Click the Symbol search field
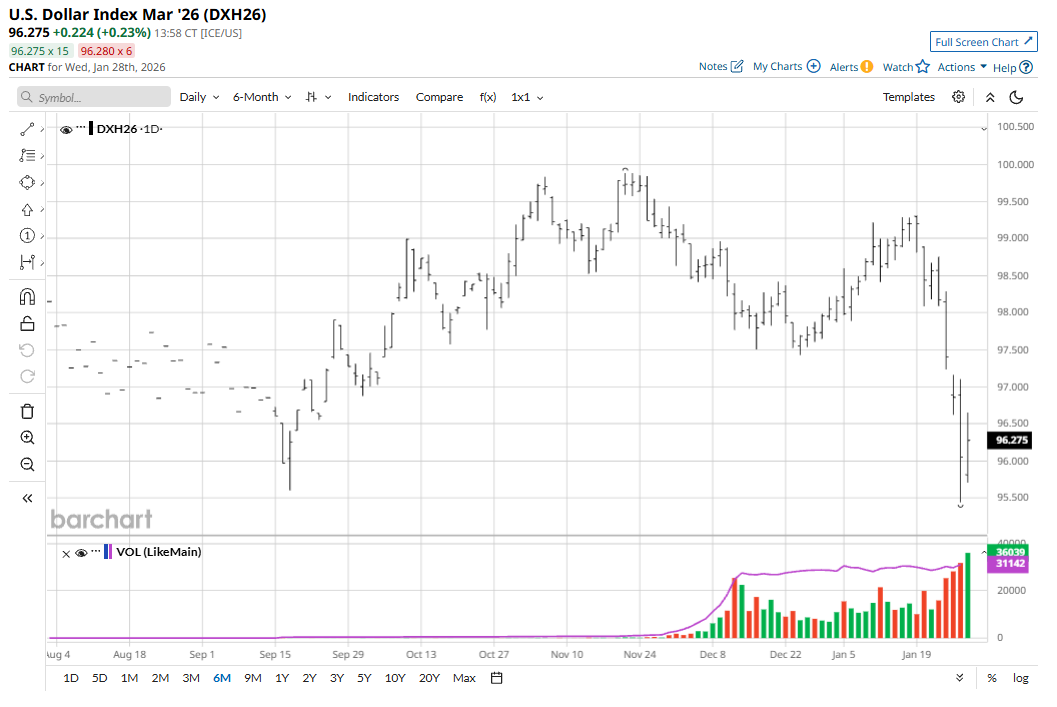 pos(94,97)
